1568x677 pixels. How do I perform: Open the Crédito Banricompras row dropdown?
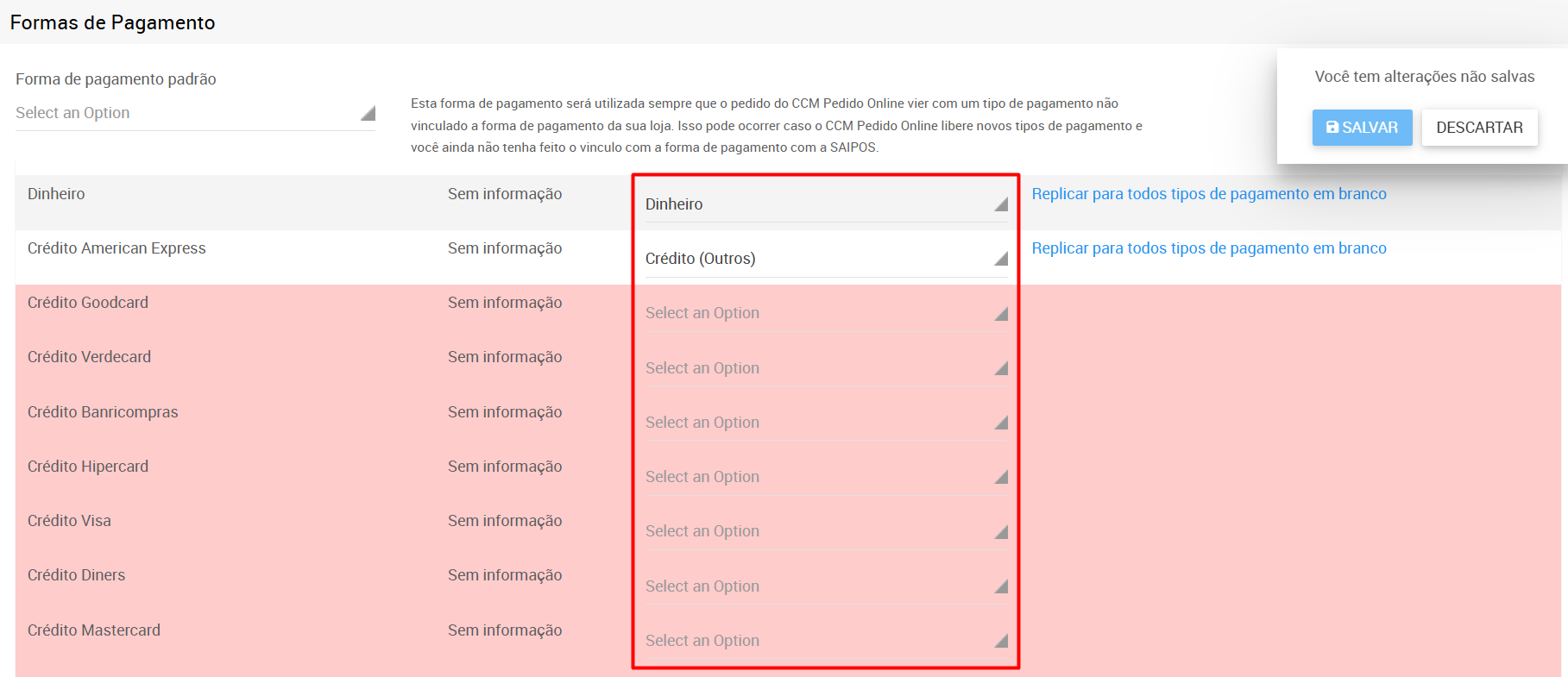[827, 423]
